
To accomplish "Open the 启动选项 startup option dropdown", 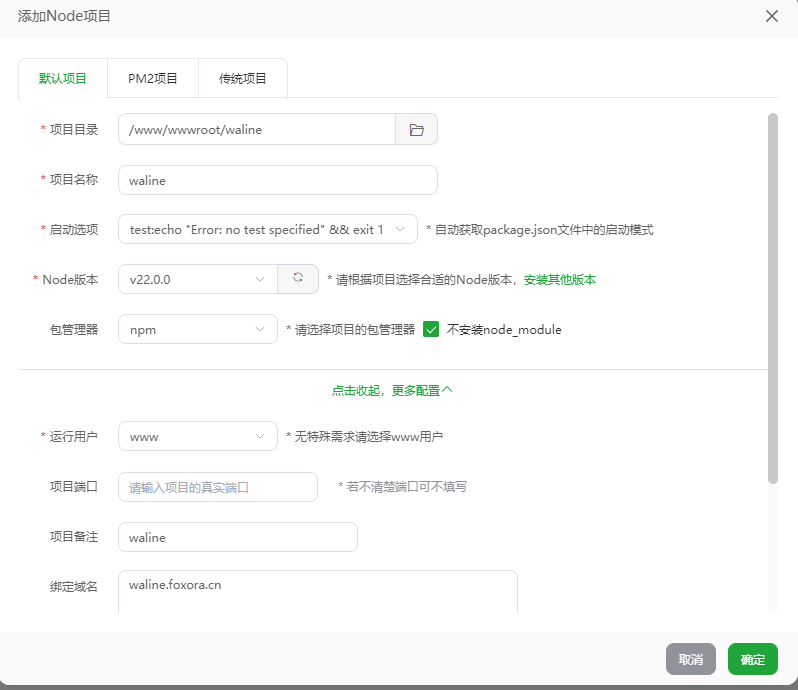I will click(267, 229).
